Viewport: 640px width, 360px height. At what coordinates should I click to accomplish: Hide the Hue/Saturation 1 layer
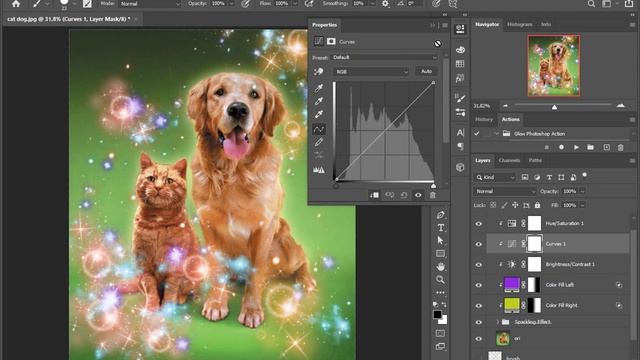coord(478,224)
